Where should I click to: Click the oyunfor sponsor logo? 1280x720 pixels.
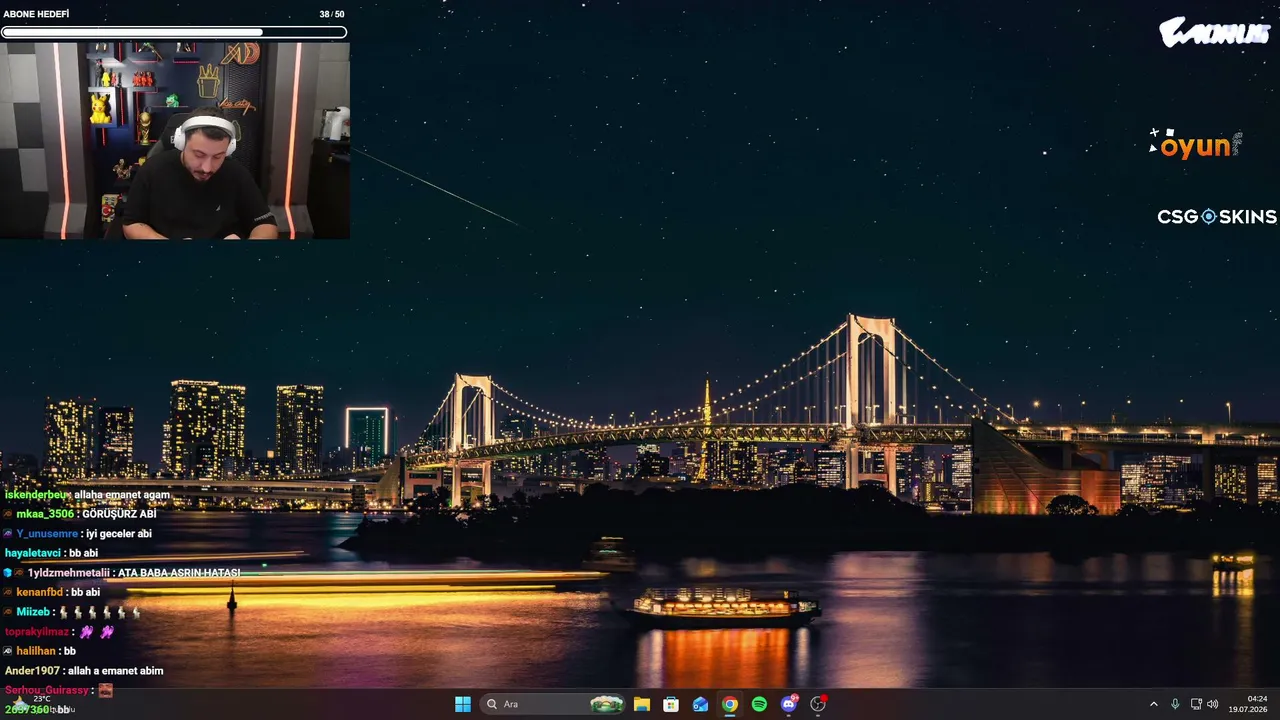coord(1195,145)
